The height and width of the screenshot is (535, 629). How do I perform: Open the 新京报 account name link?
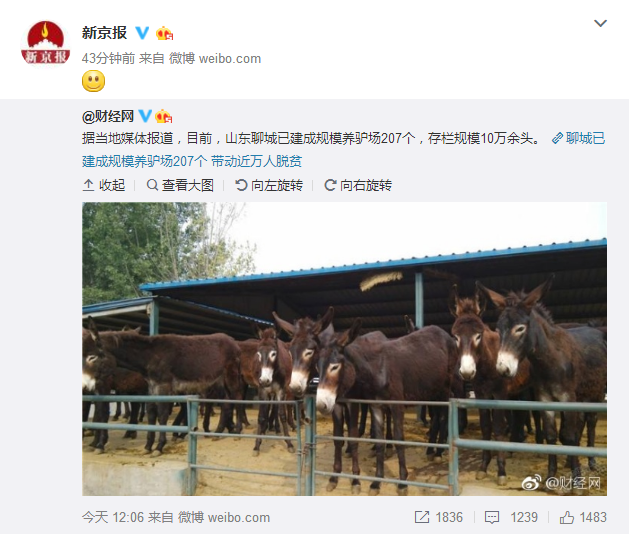(104, 33)
